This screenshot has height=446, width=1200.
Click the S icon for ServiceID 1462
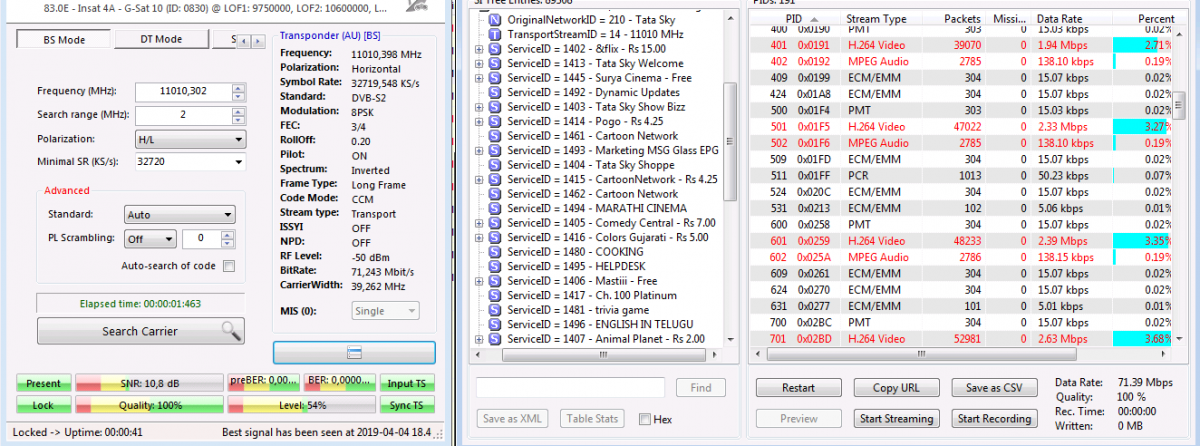point(494,194)
